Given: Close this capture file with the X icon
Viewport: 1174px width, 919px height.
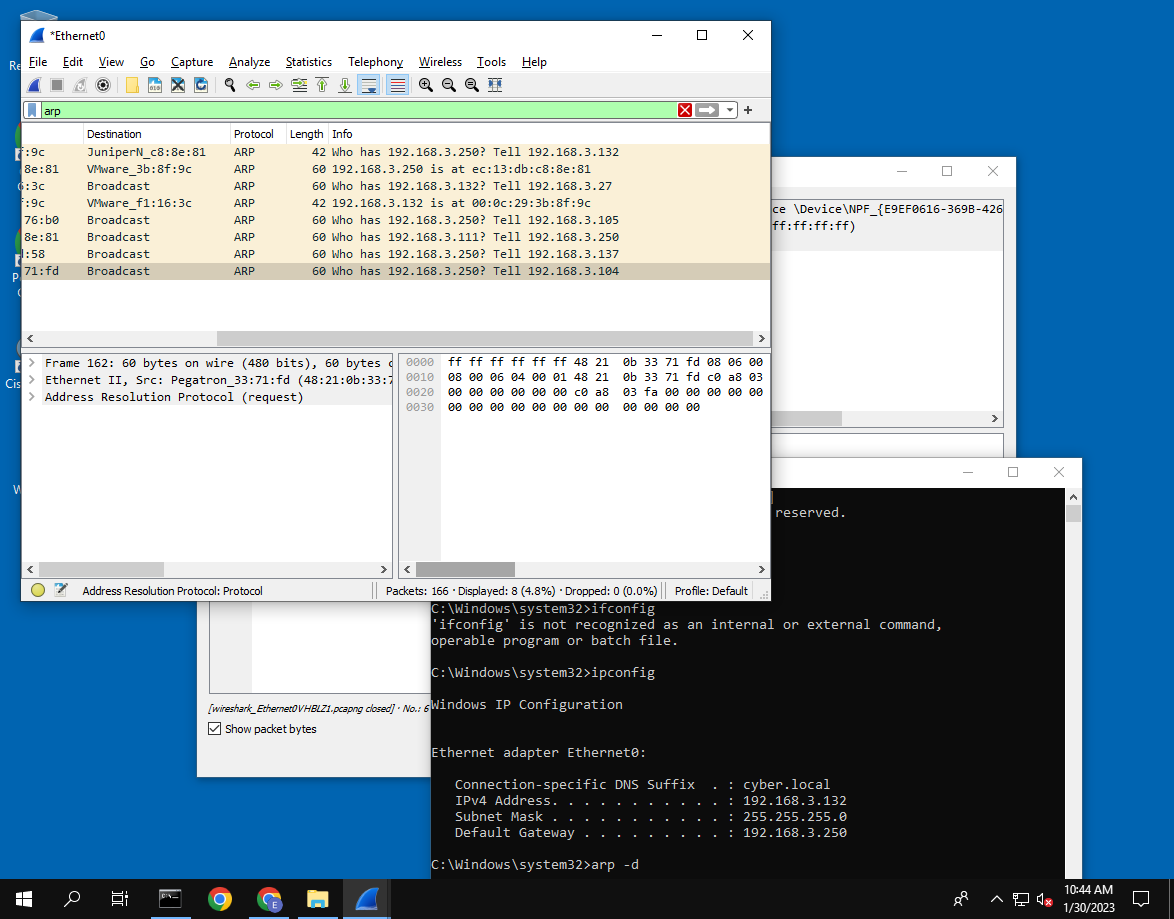Looking at the screenshot, I should tap(178, 85).
